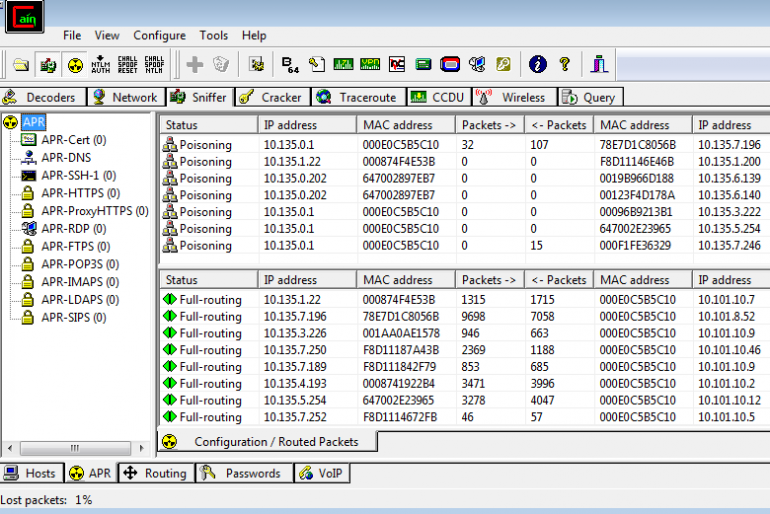
Task: Select the APR bottom tab
Action: point(90,473)
